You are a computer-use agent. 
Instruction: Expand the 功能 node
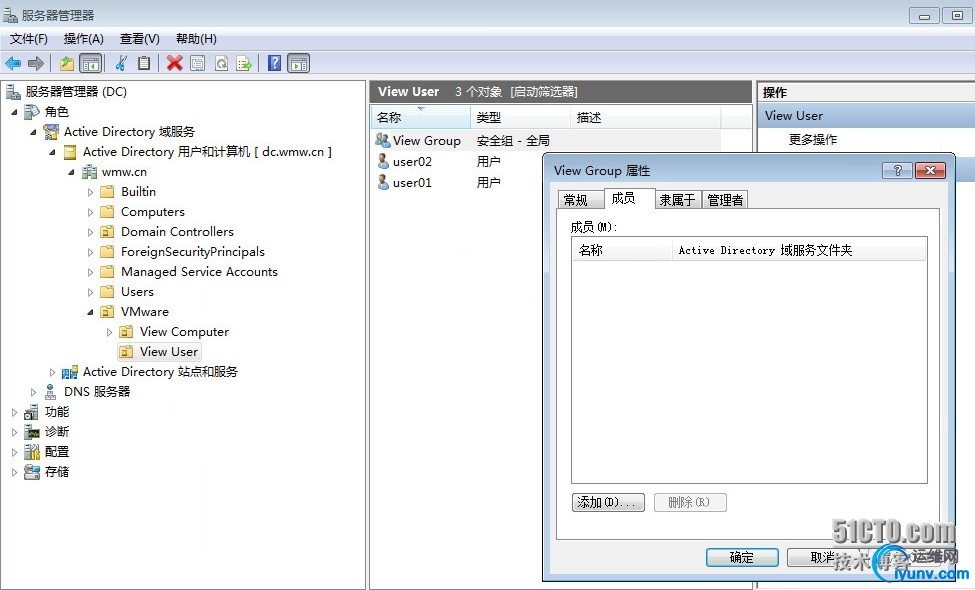[x=14, y=412]
